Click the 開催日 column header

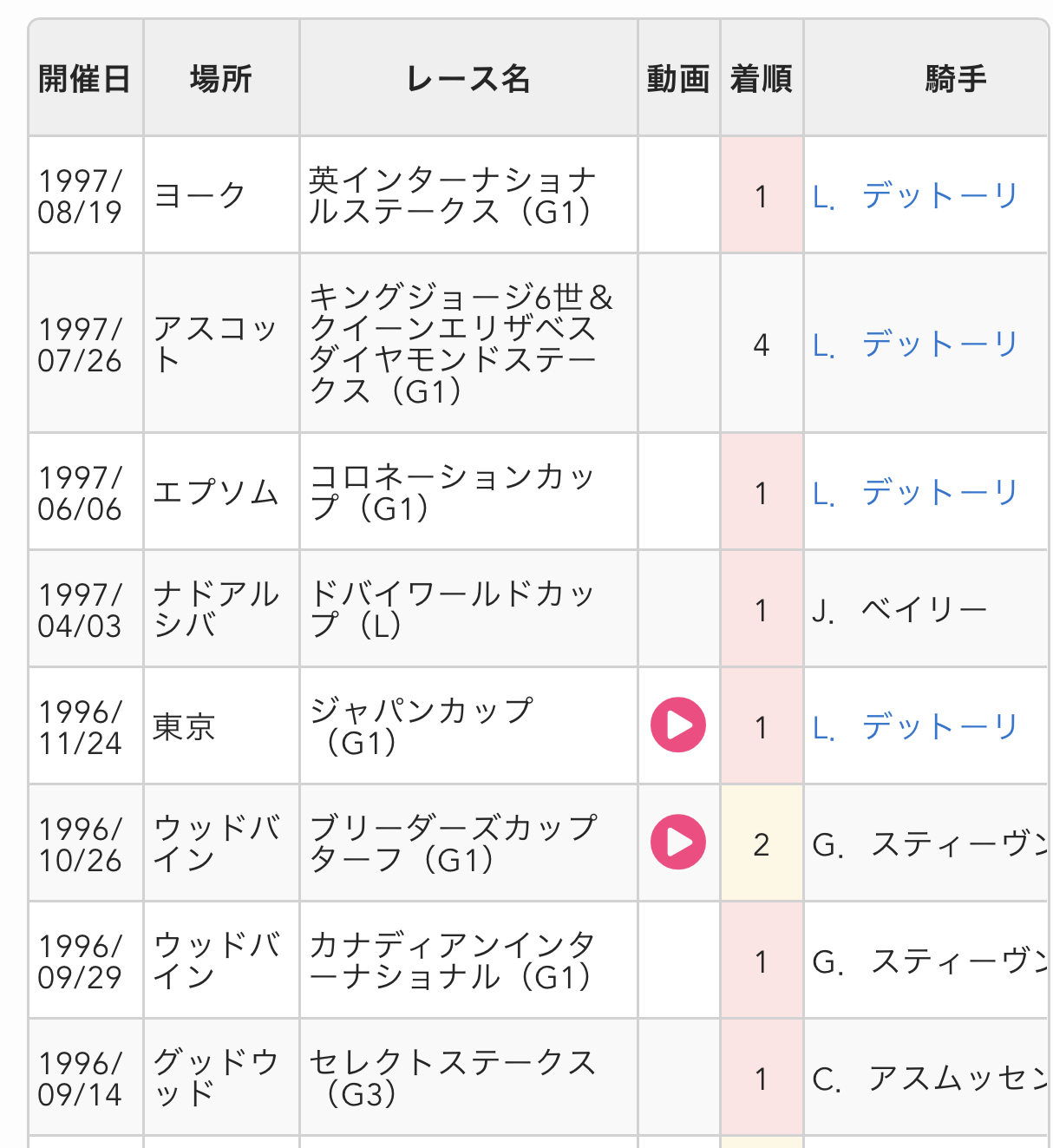coord(85,79)
